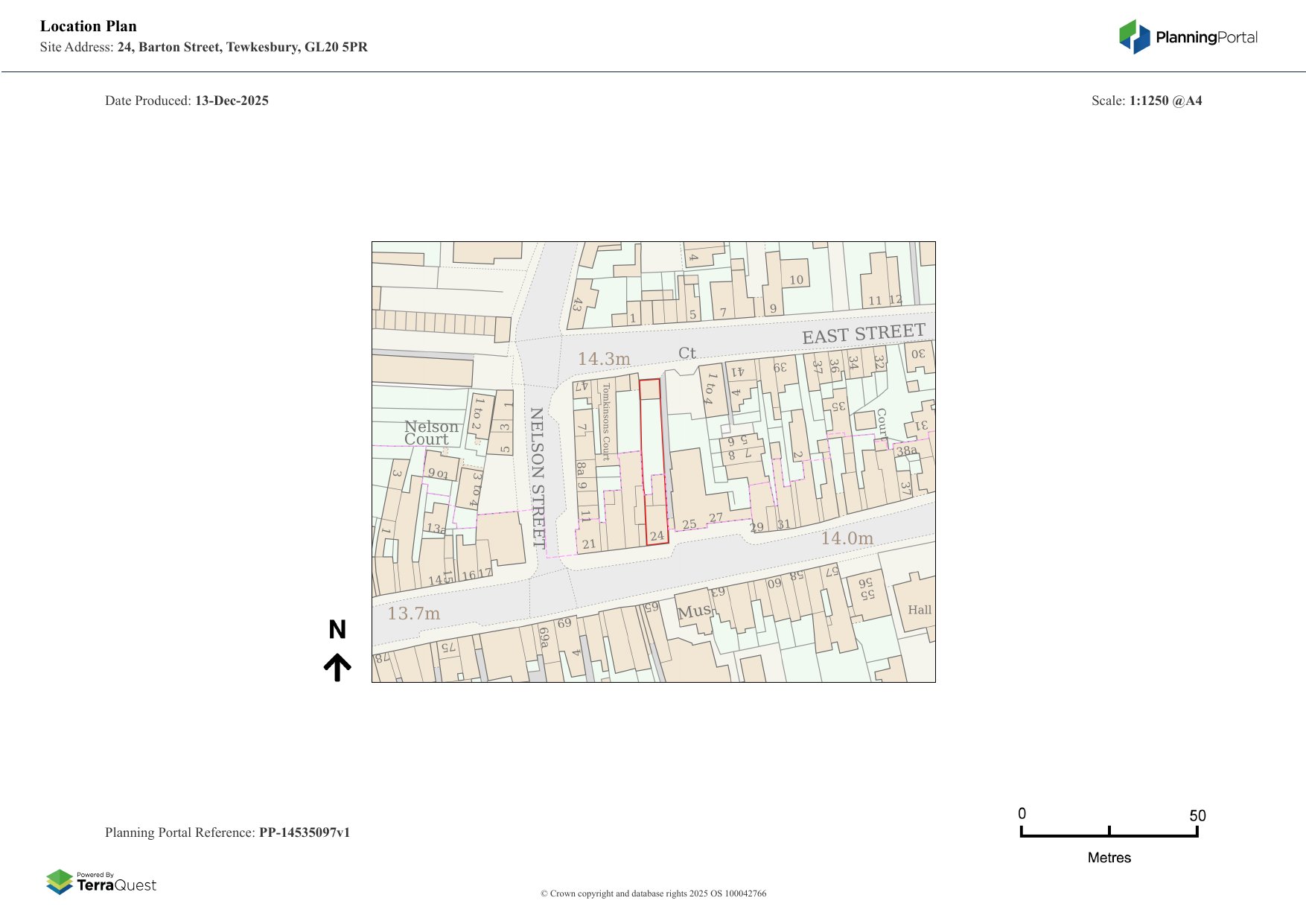Click the Tomkinsons Court label
The width and height of the screenshot is (1306, 924).
606,421
